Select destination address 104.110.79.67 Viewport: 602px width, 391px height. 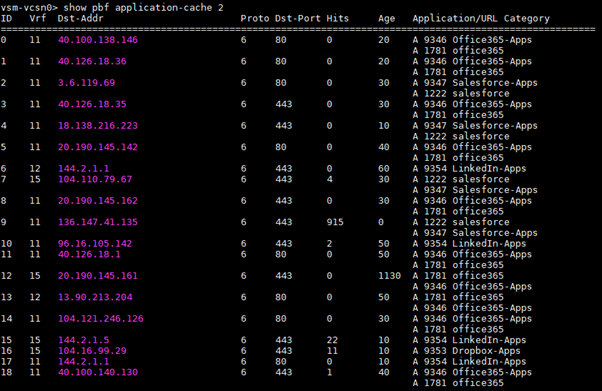(x=95, y=179)
